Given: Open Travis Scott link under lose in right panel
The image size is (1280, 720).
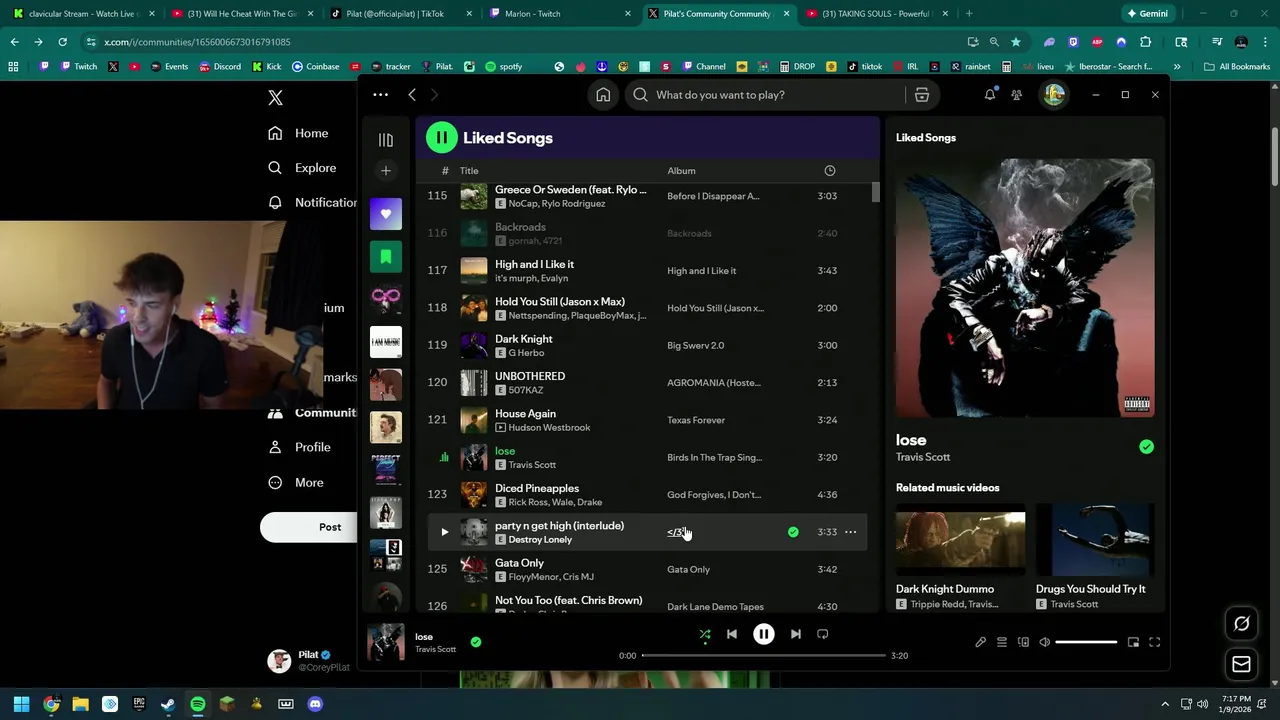Looking at the screenshot, I should pyautogui.click(x=923, y=457).
